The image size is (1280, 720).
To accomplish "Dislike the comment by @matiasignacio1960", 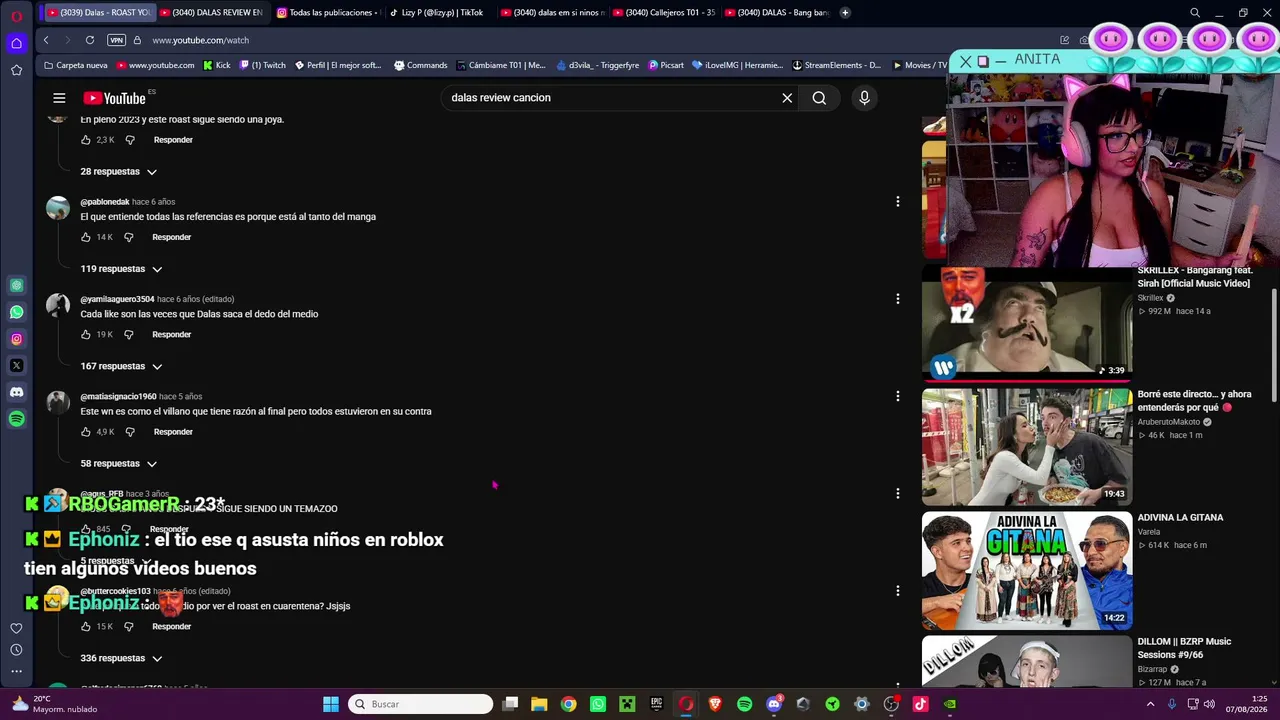I will tap(130, 432).
